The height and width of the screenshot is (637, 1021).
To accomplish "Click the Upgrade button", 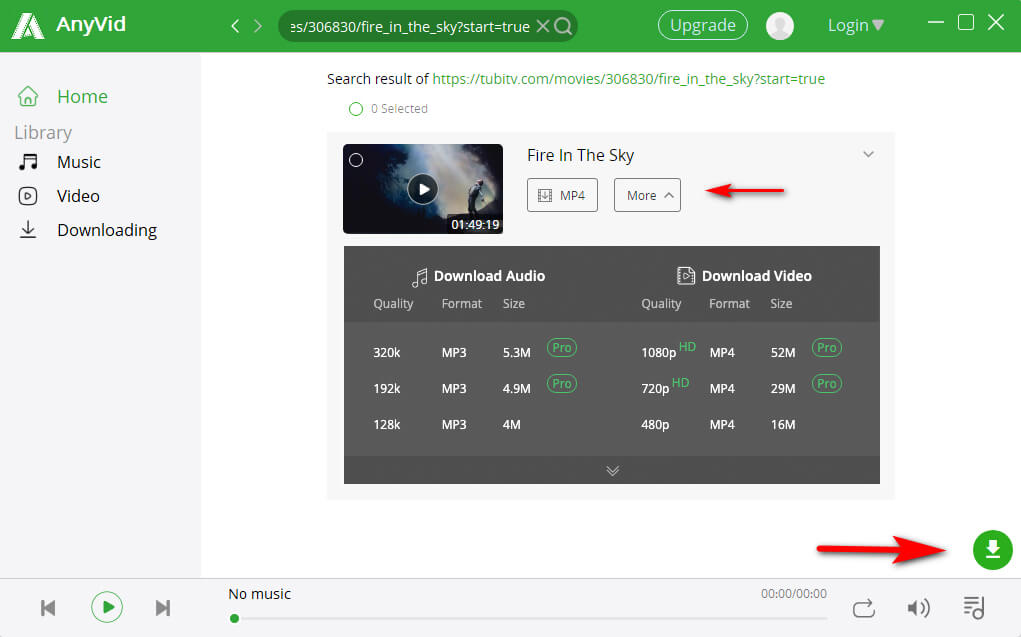I will (703, 25).
